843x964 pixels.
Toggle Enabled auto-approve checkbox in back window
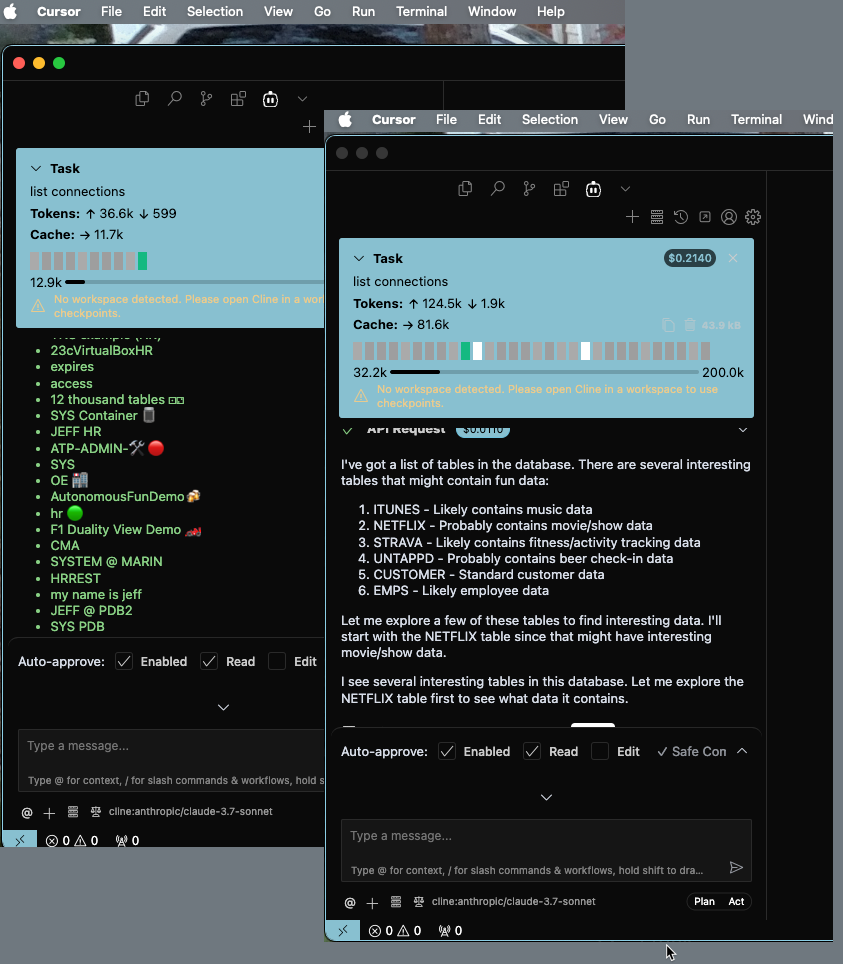pos(124,662)
